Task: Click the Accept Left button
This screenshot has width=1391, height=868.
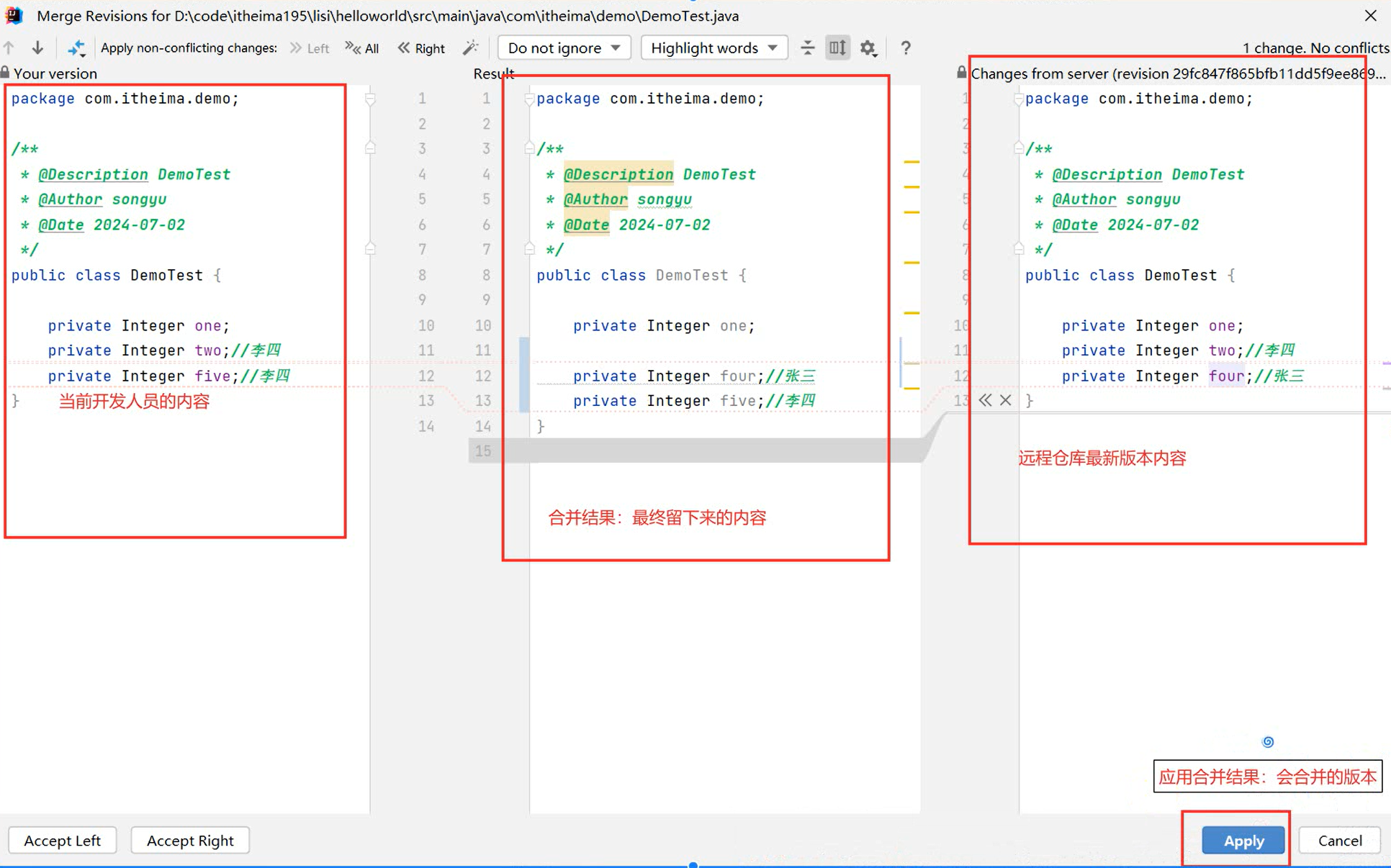Action: point(63,840)
